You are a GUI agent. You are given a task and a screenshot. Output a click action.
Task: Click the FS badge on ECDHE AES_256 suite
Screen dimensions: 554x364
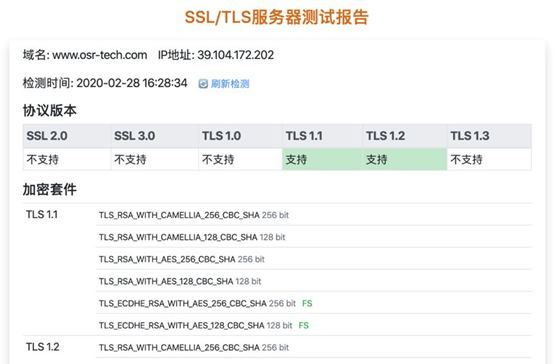[x=307, y=303]
